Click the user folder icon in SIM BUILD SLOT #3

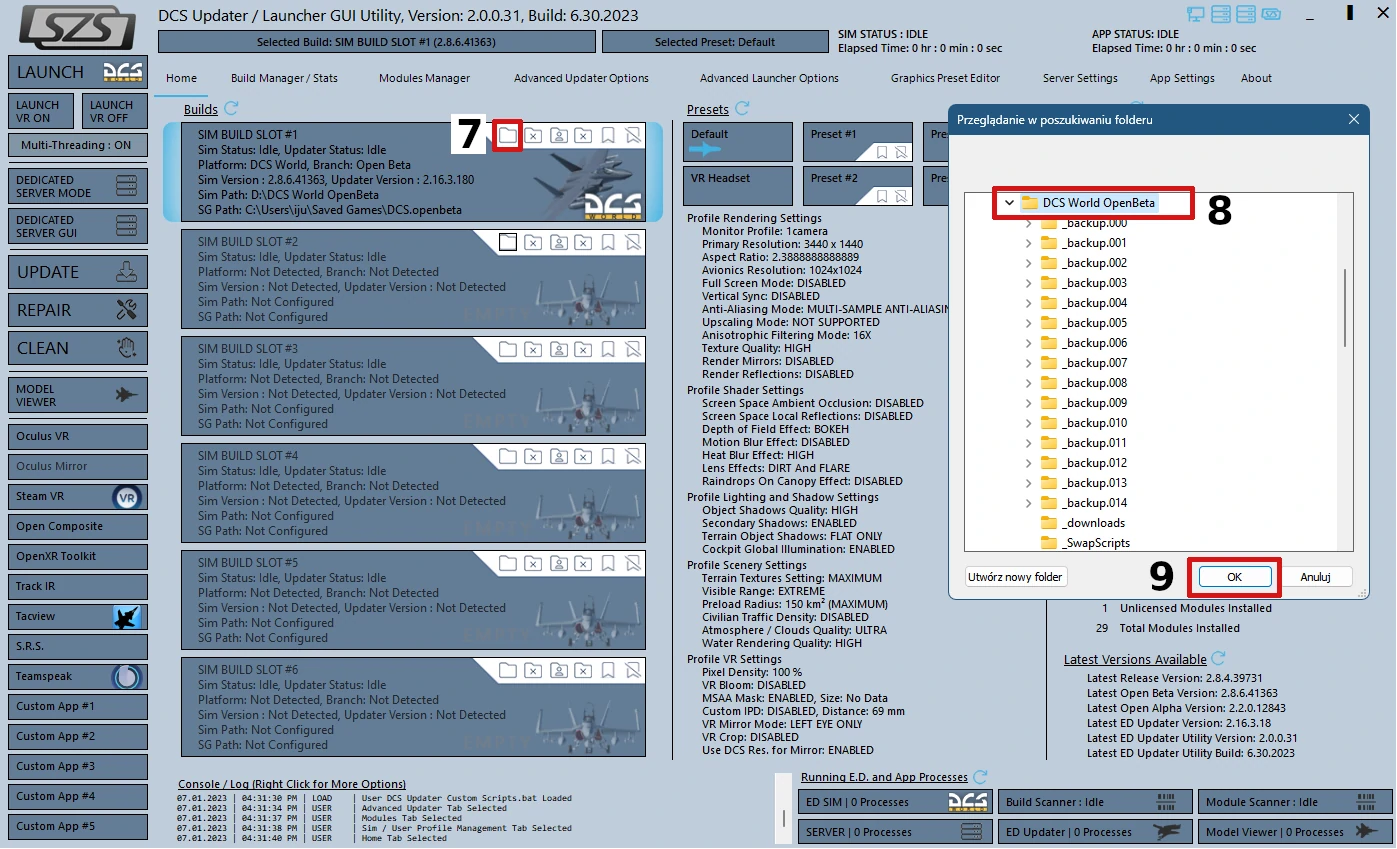coord(558,349)
